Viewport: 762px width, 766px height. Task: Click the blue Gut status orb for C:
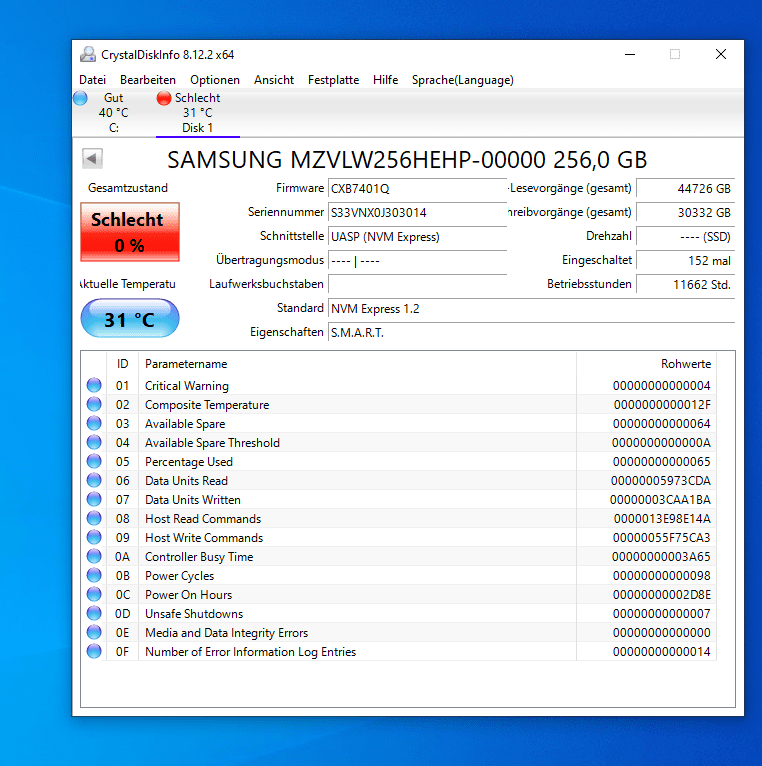(81, 98)
